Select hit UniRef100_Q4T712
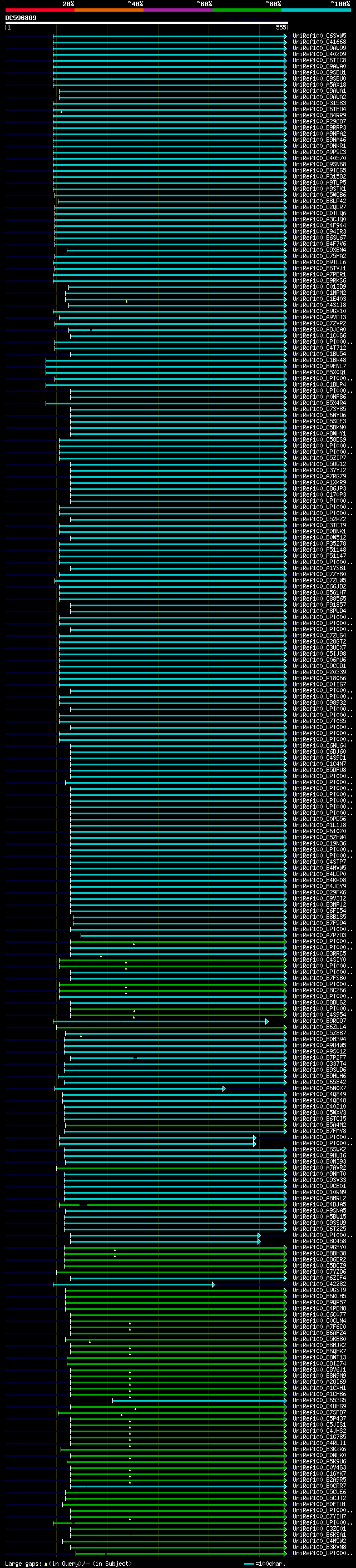 [x=319, y=348]
